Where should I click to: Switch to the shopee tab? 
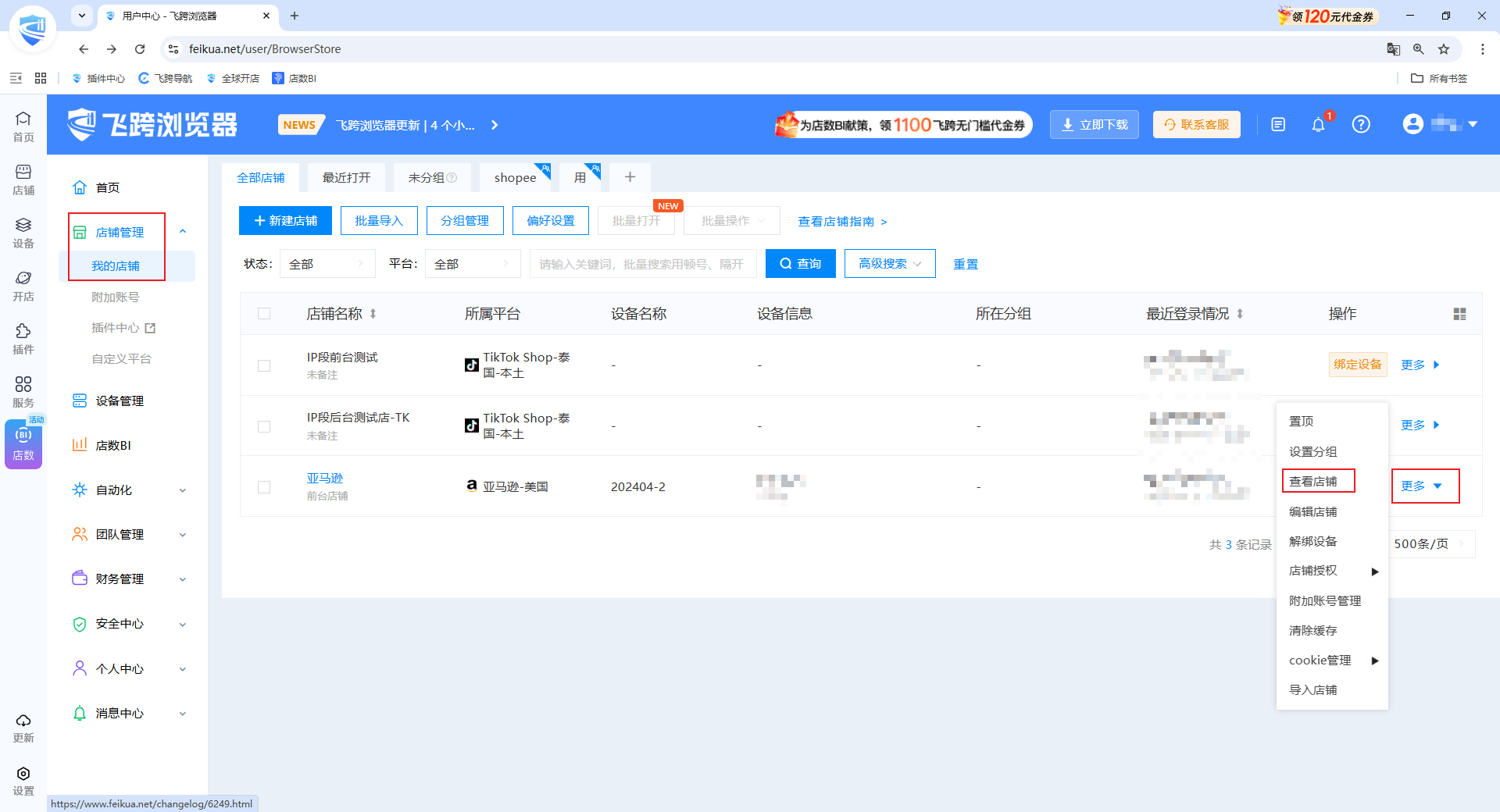coord(515,178)
